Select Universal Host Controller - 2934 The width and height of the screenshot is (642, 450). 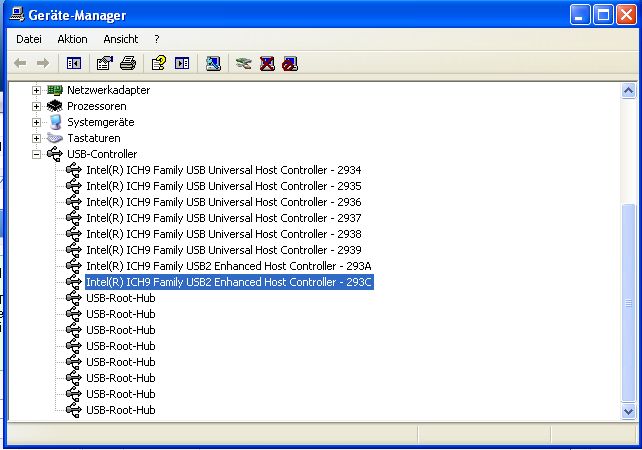[224, 170]
